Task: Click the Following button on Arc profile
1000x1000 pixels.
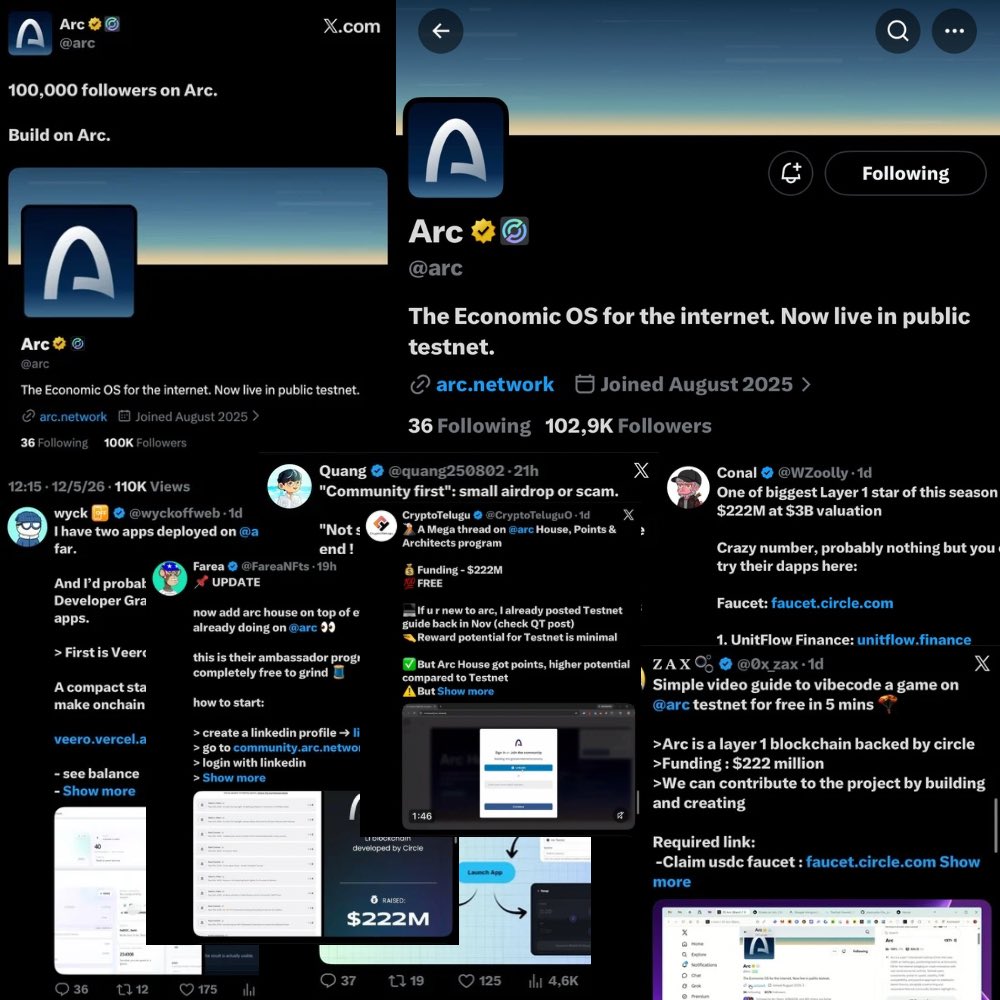Action: 905,173
